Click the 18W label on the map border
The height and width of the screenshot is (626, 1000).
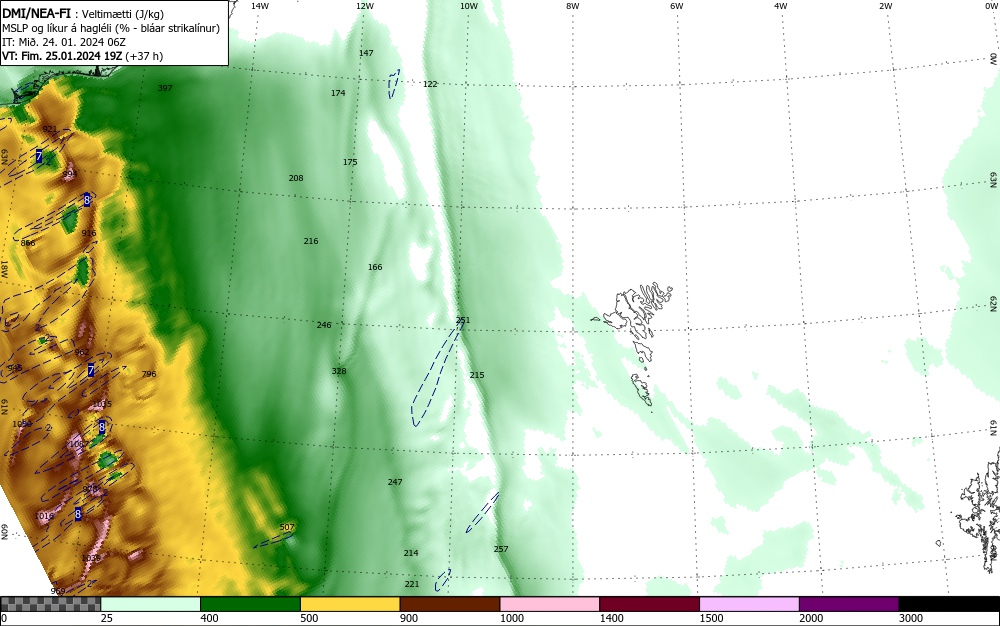click(4, 268)
